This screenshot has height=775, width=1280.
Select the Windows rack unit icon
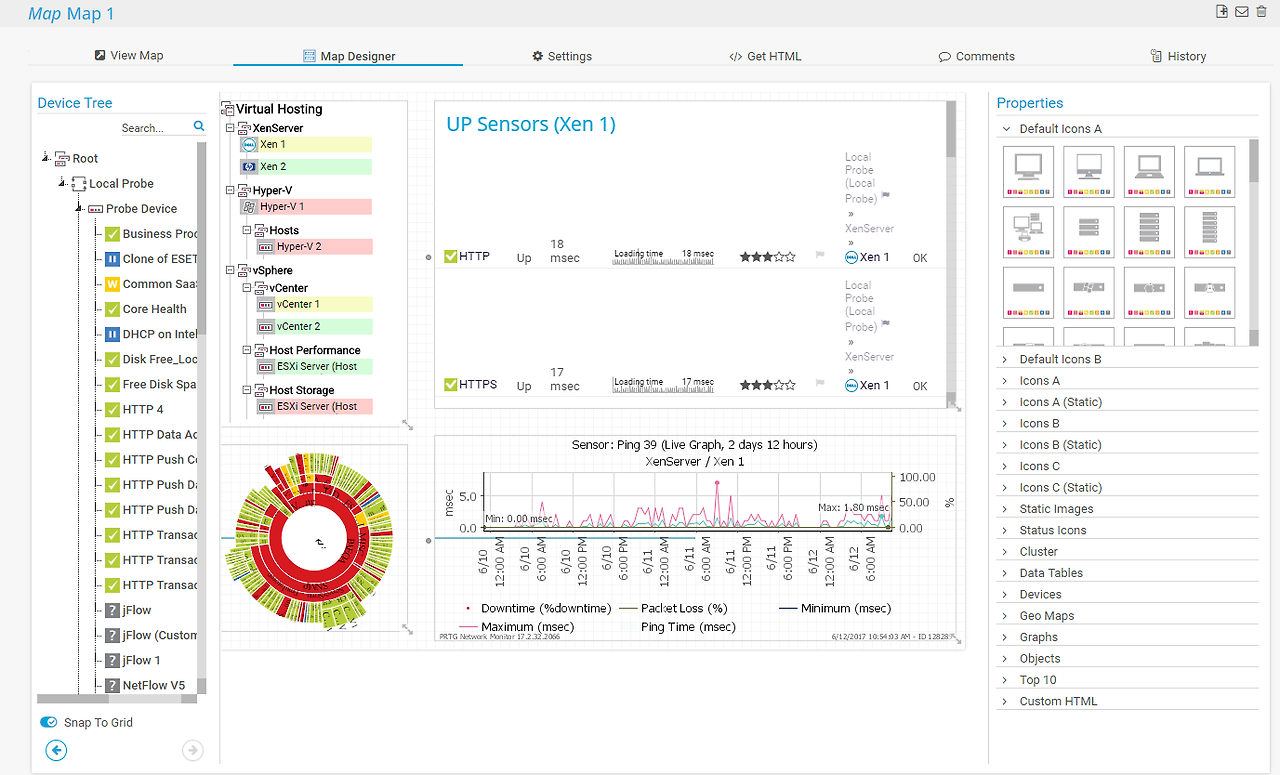pyautogui.click(x=1089, y=292)
